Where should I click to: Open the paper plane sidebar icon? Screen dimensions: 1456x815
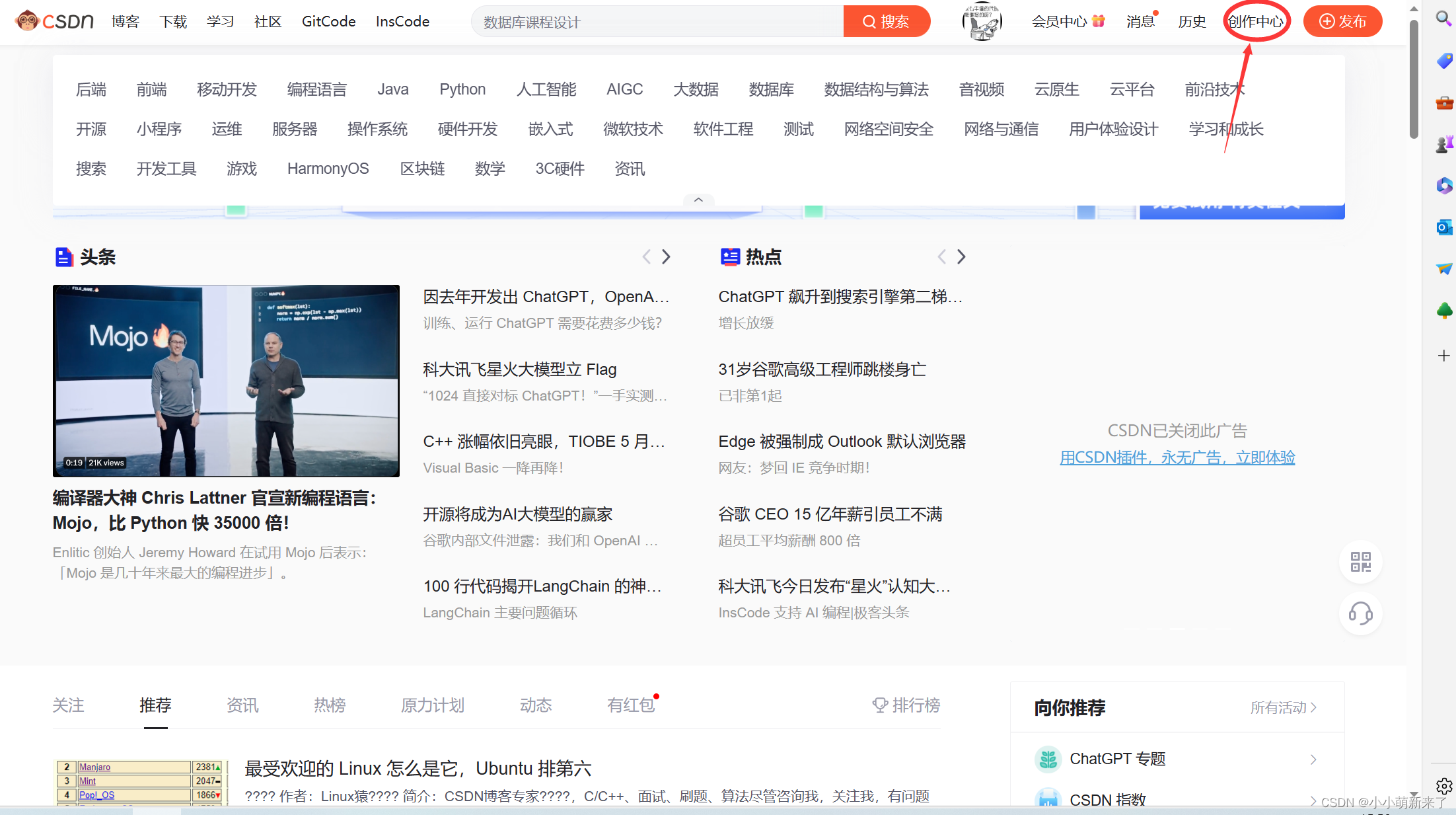click(1444, 268)
